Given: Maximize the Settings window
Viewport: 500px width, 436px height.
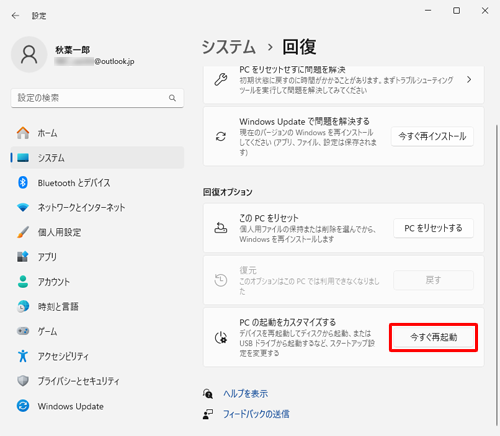Looking at the screenshot, I should 456,11.
